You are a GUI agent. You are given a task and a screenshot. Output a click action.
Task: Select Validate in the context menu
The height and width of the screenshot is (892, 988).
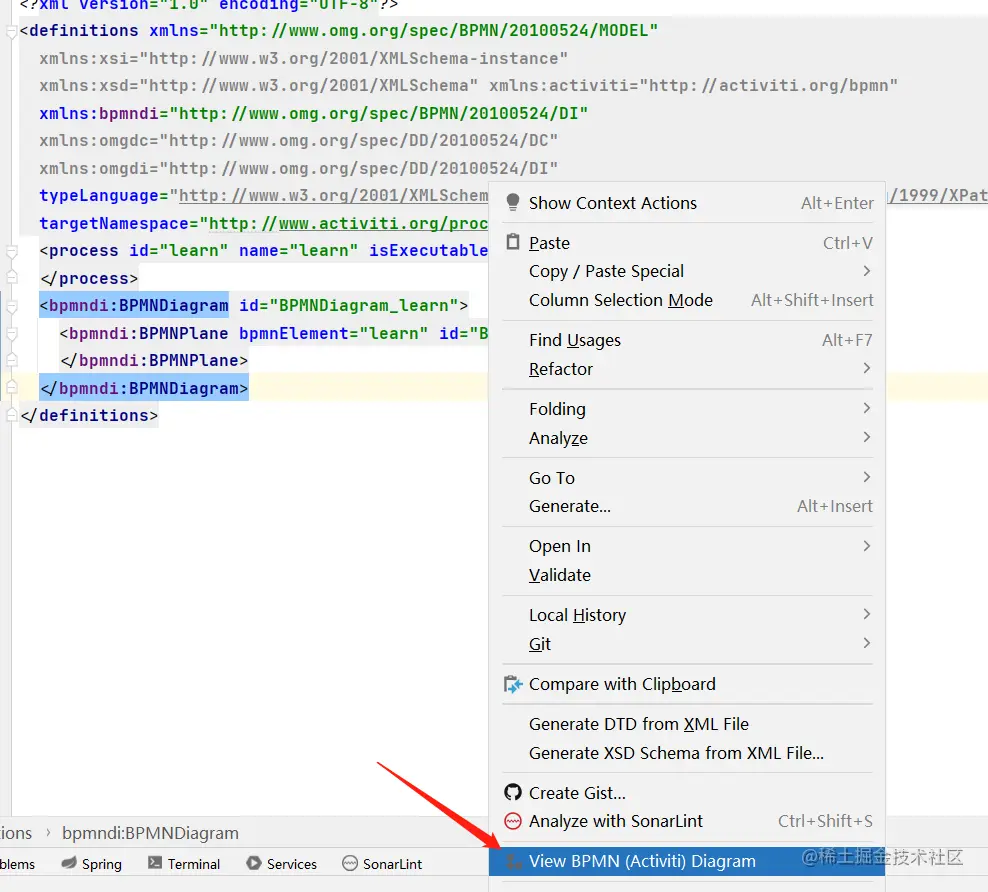coord(687,575)
